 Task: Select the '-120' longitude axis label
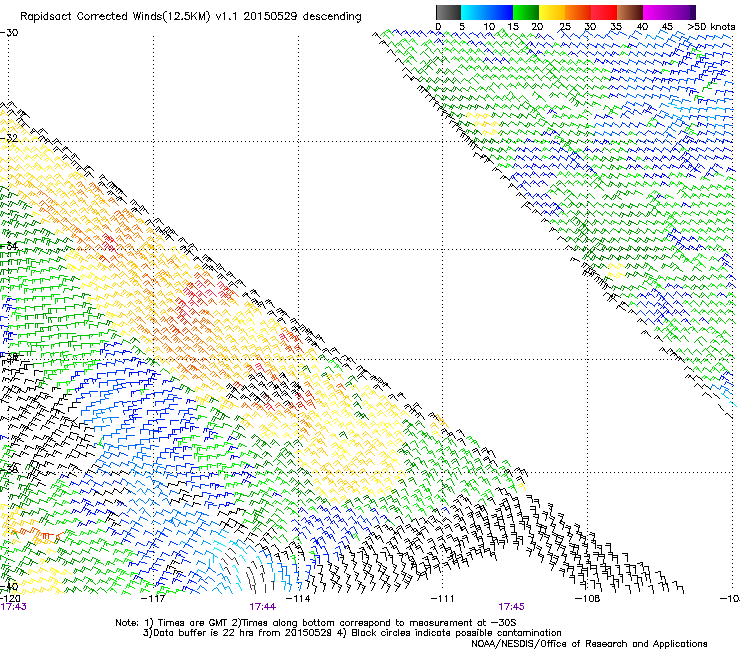(x=10, y=599)
